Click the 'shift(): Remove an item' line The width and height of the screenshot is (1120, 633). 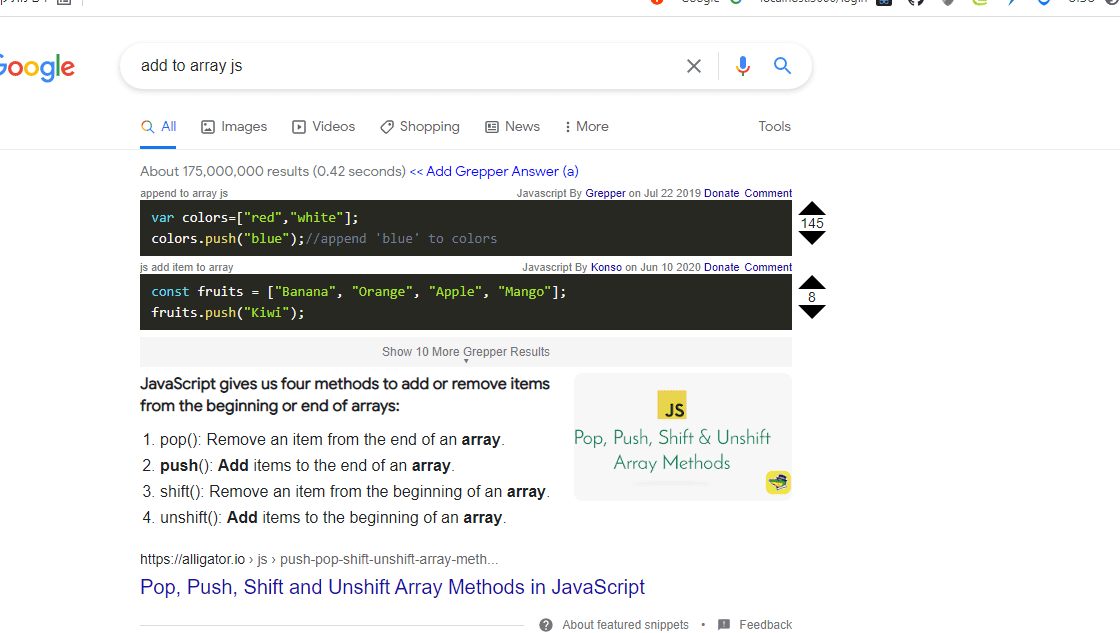(355, 492)
